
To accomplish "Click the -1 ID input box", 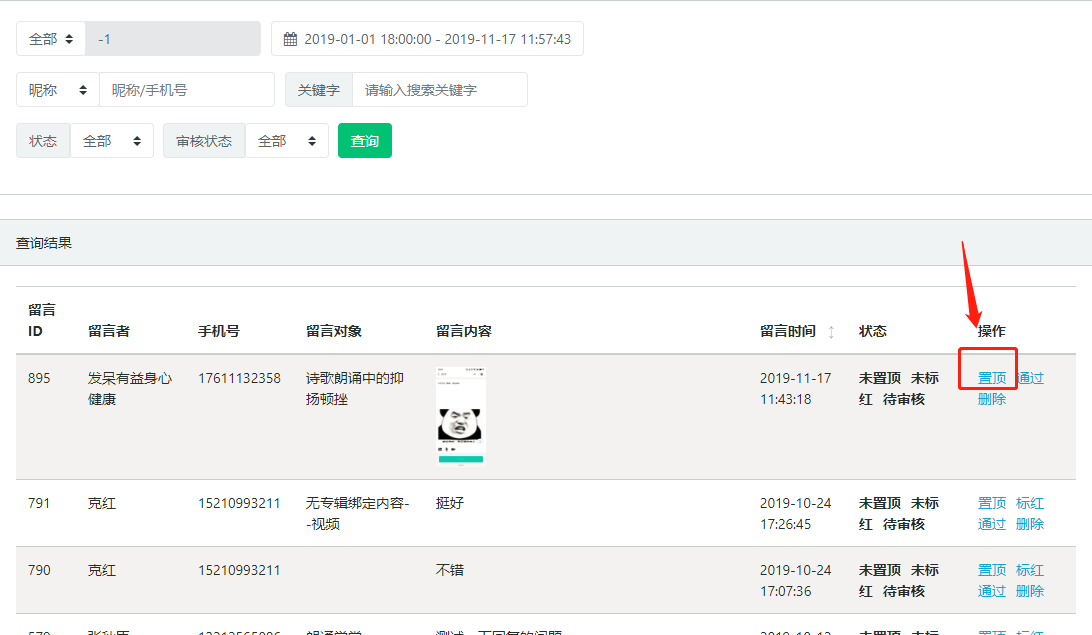I will [x=172, y=39].
